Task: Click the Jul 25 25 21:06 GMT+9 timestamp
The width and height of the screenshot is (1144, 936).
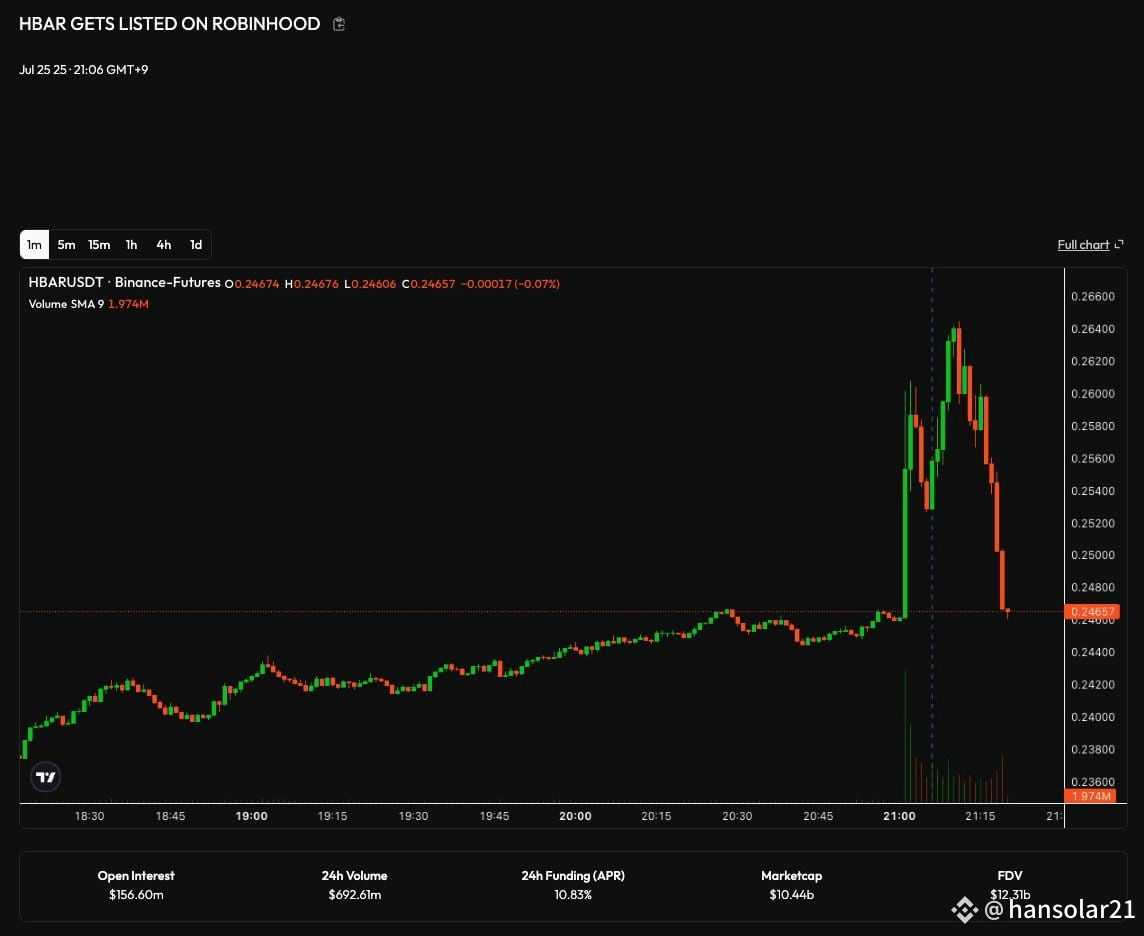Action: [83, 69]
